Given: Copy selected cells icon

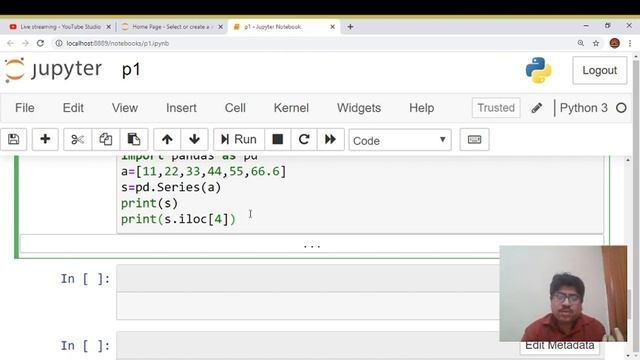Looking at the screenshot, I should (106, 140).
